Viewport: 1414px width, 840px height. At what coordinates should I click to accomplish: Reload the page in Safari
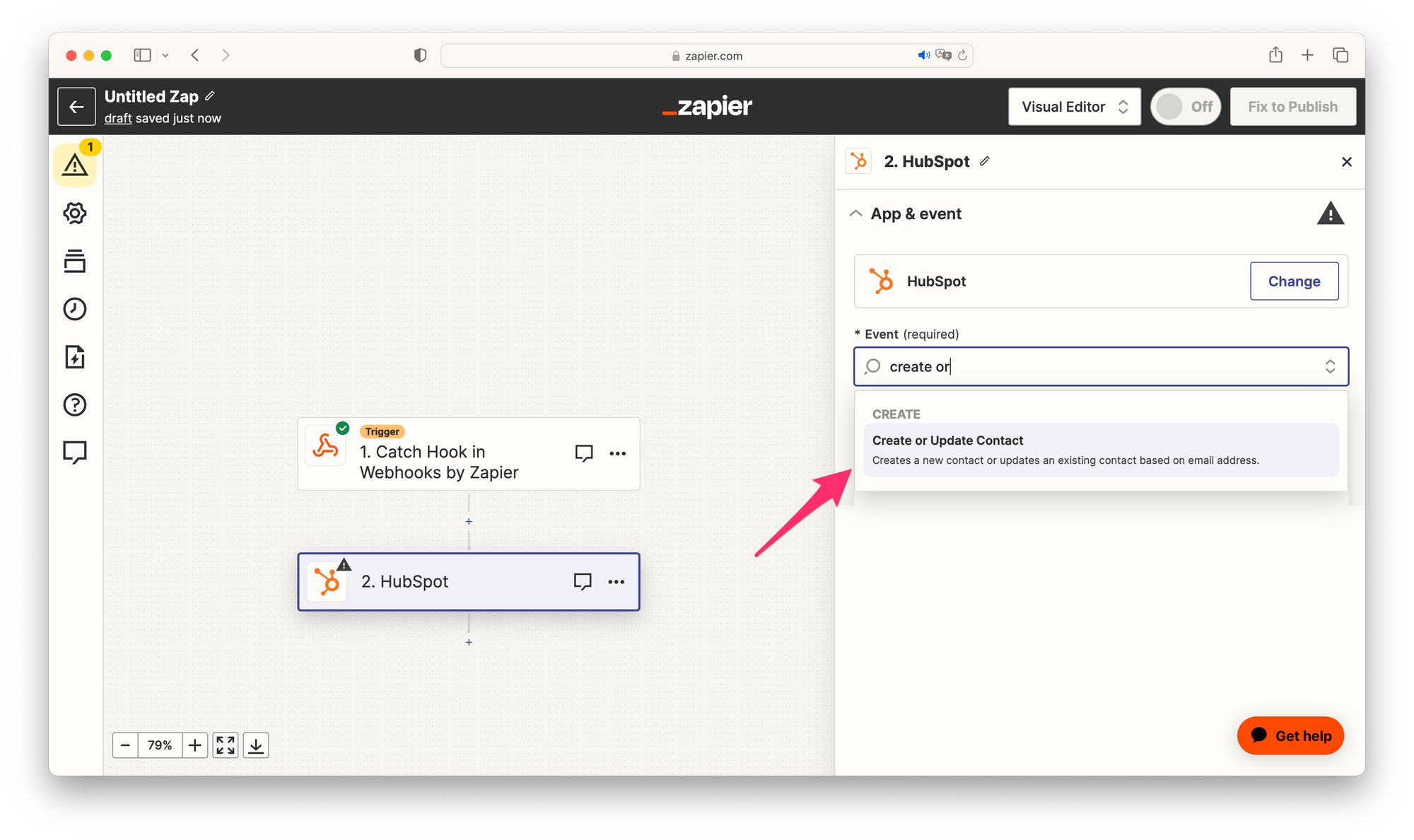pos(962,55)
